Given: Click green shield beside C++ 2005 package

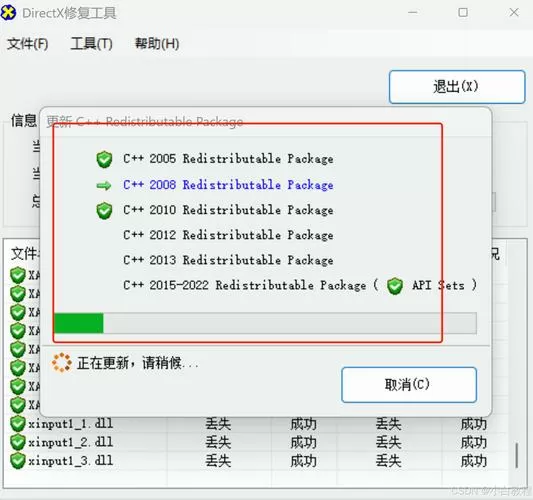Looking at the screenshot, I should [104, 159].
